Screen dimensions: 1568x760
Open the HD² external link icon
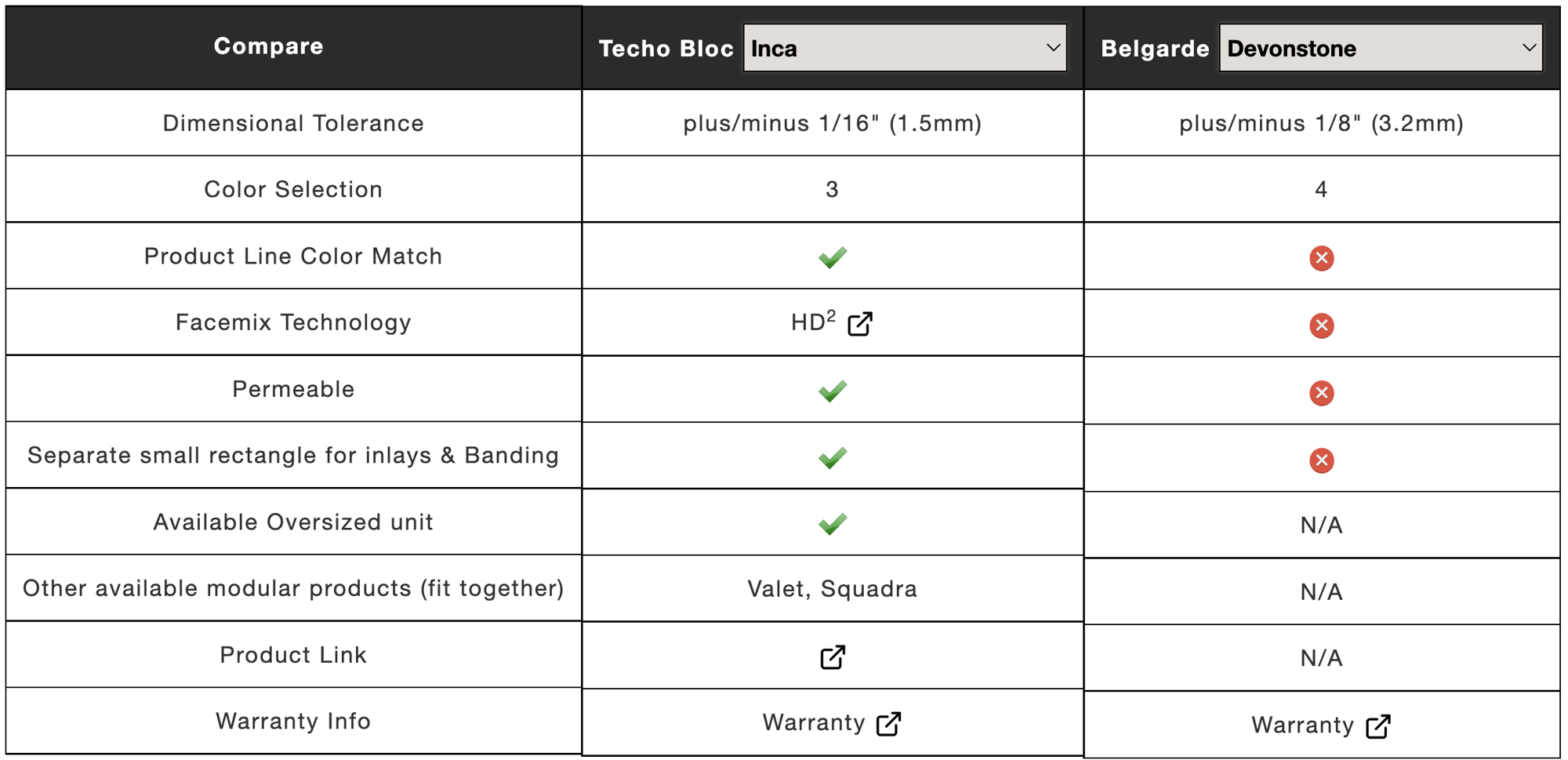click(x=860, y=323)
